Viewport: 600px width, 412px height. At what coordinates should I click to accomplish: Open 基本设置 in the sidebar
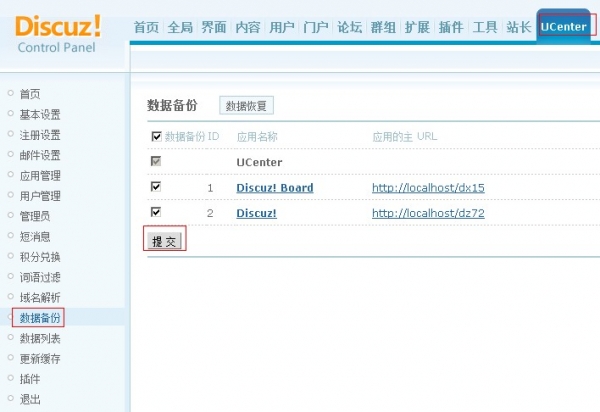pyautogui.click(x=40, y=114)
